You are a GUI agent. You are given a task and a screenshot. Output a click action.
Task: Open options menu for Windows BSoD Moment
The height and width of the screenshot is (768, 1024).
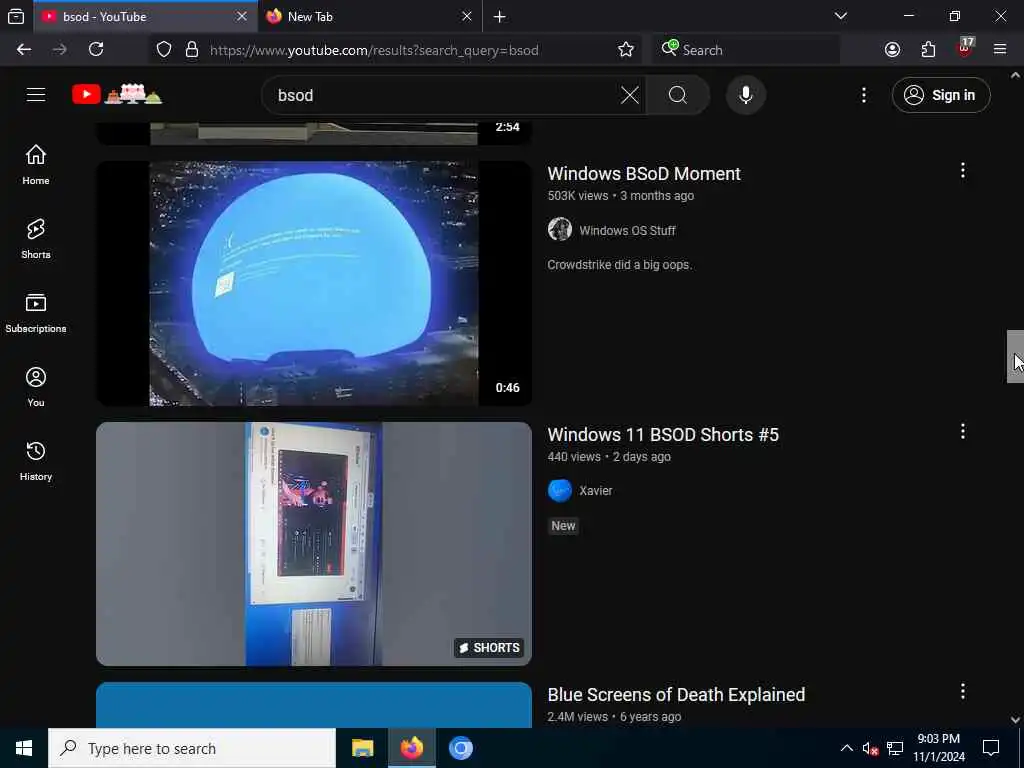(x=962, y=170)
